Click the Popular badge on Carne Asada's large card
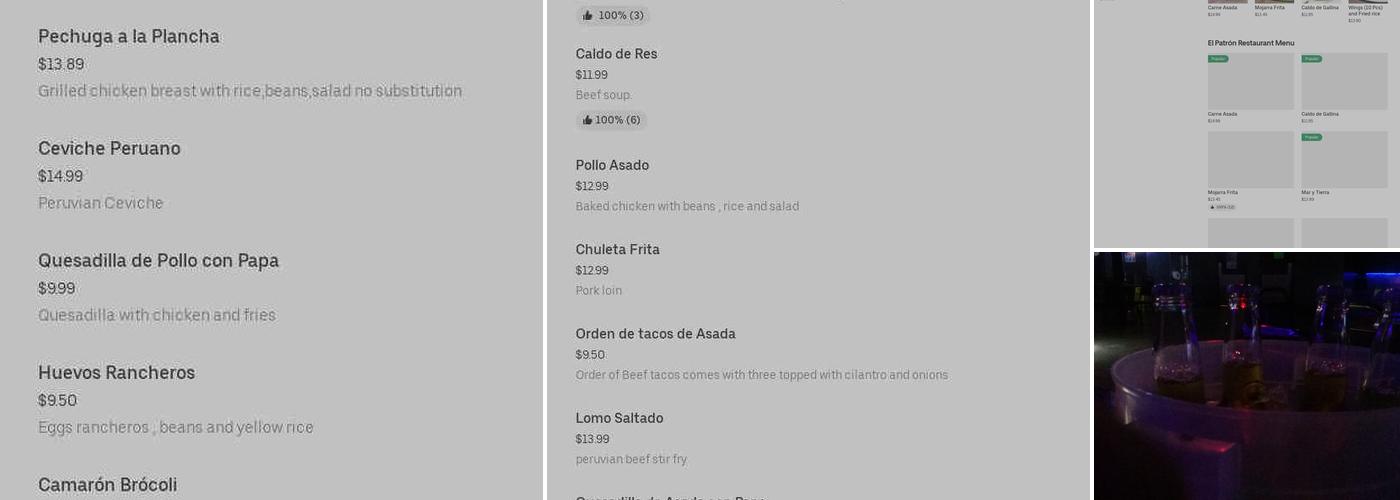 [x=1218, y=59]
